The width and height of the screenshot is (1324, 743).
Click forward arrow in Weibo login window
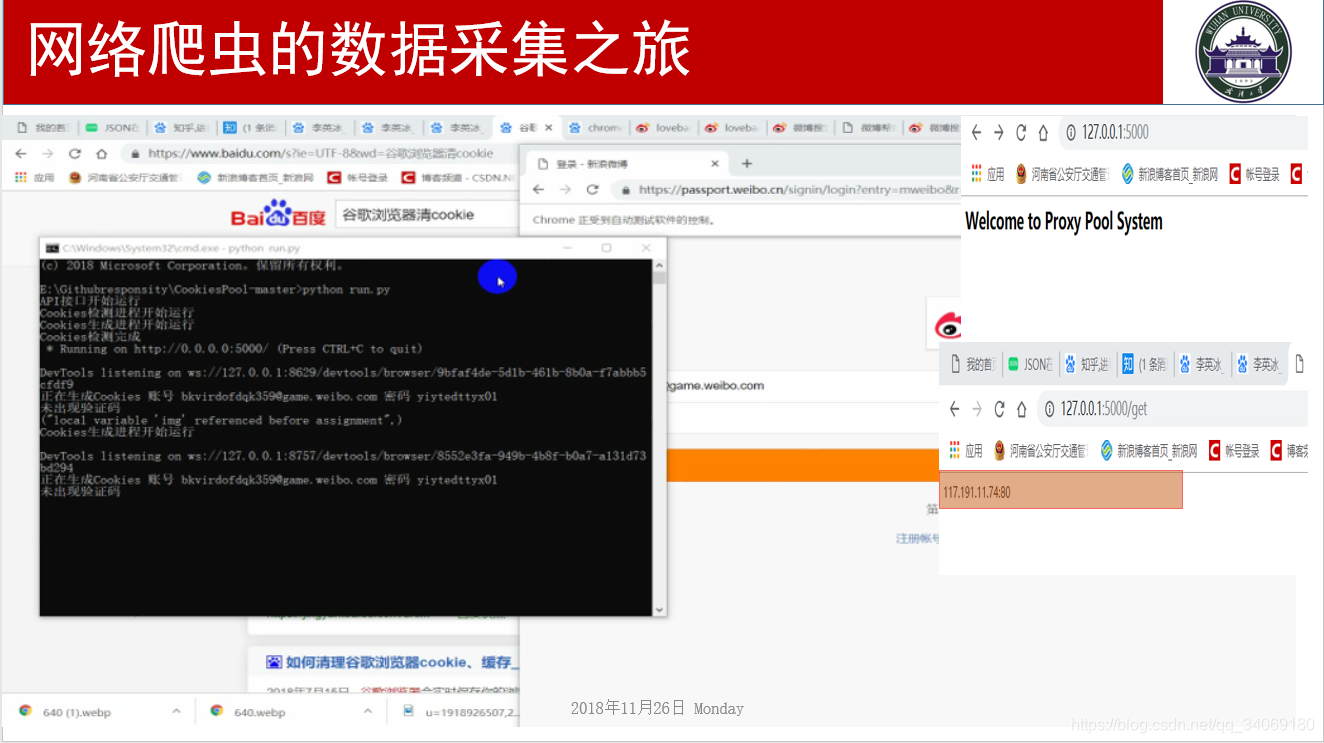(x=565, y=189)
